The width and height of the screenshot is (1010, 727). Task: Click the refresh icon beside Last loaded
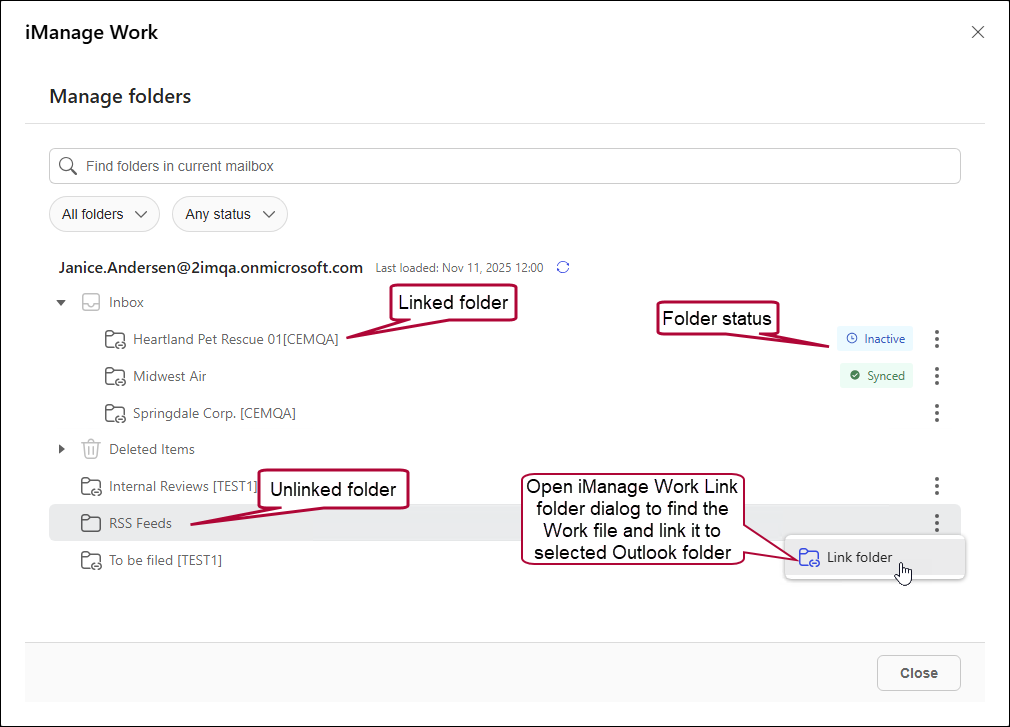tap(563, 267)
